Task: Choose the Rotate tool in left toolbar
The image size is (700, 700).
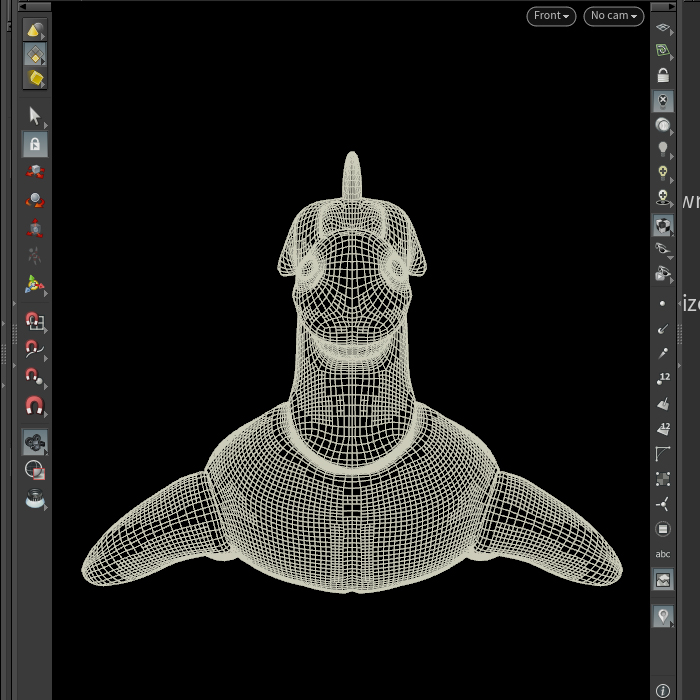Action: (x=35, y=200)
